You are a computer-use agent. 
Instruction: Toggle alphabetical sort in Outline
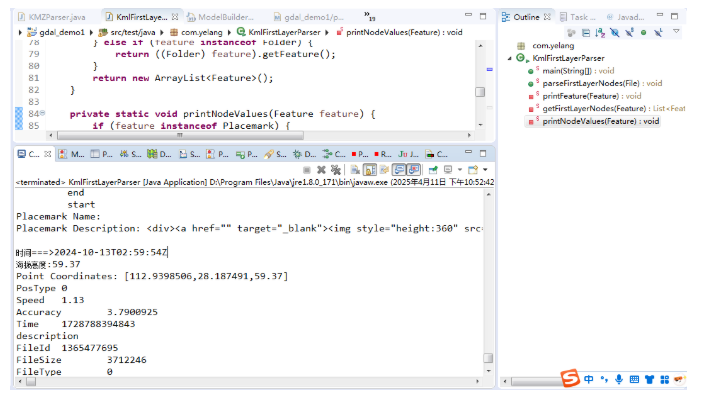tap(600, 32)
